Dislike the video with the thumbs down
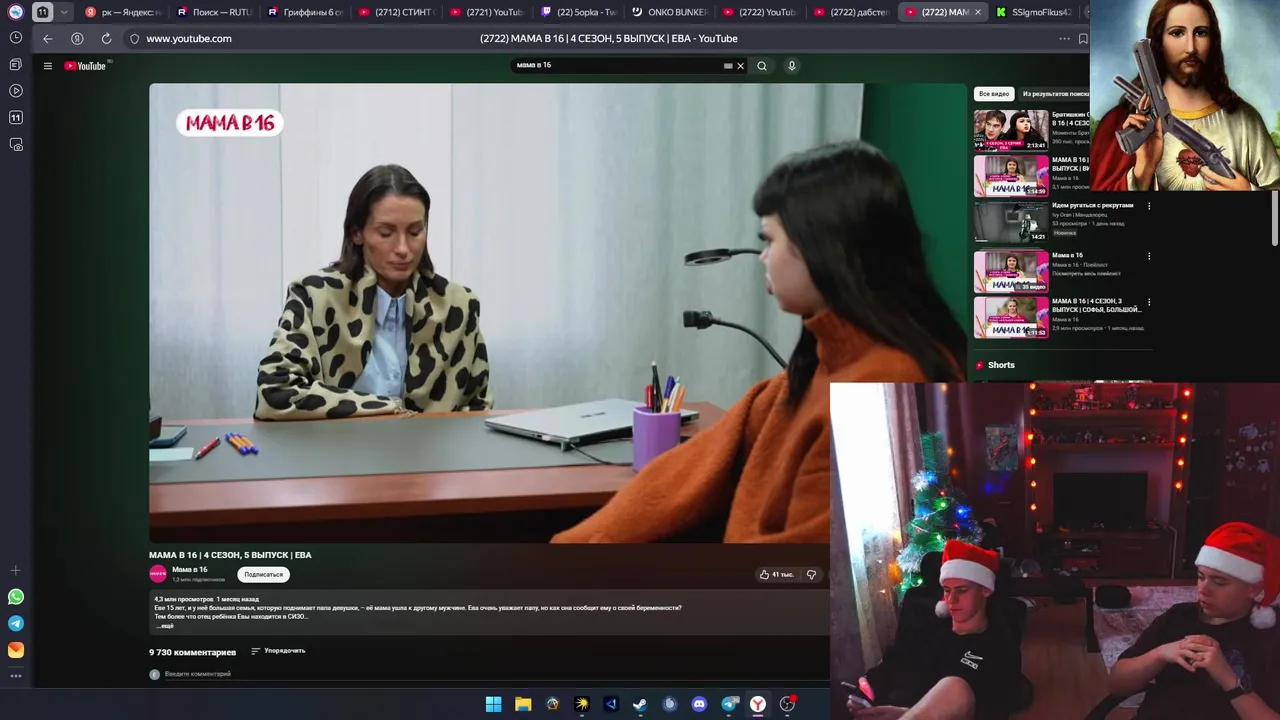The image size is (1280, 720). pos(811,575)
